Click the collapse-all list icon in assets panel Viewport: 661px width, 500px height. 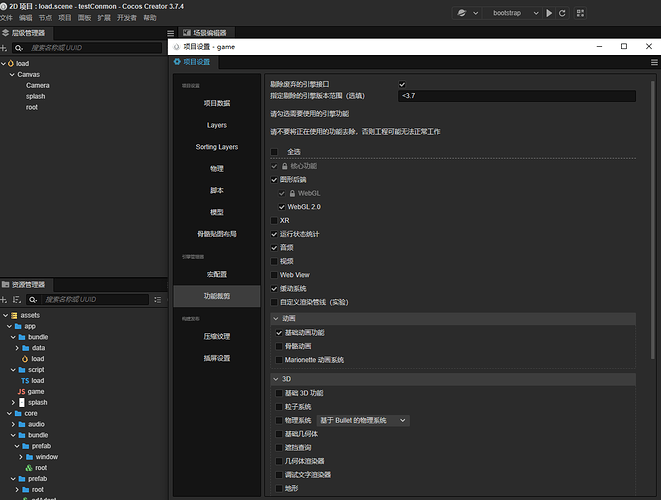point(158,300)
